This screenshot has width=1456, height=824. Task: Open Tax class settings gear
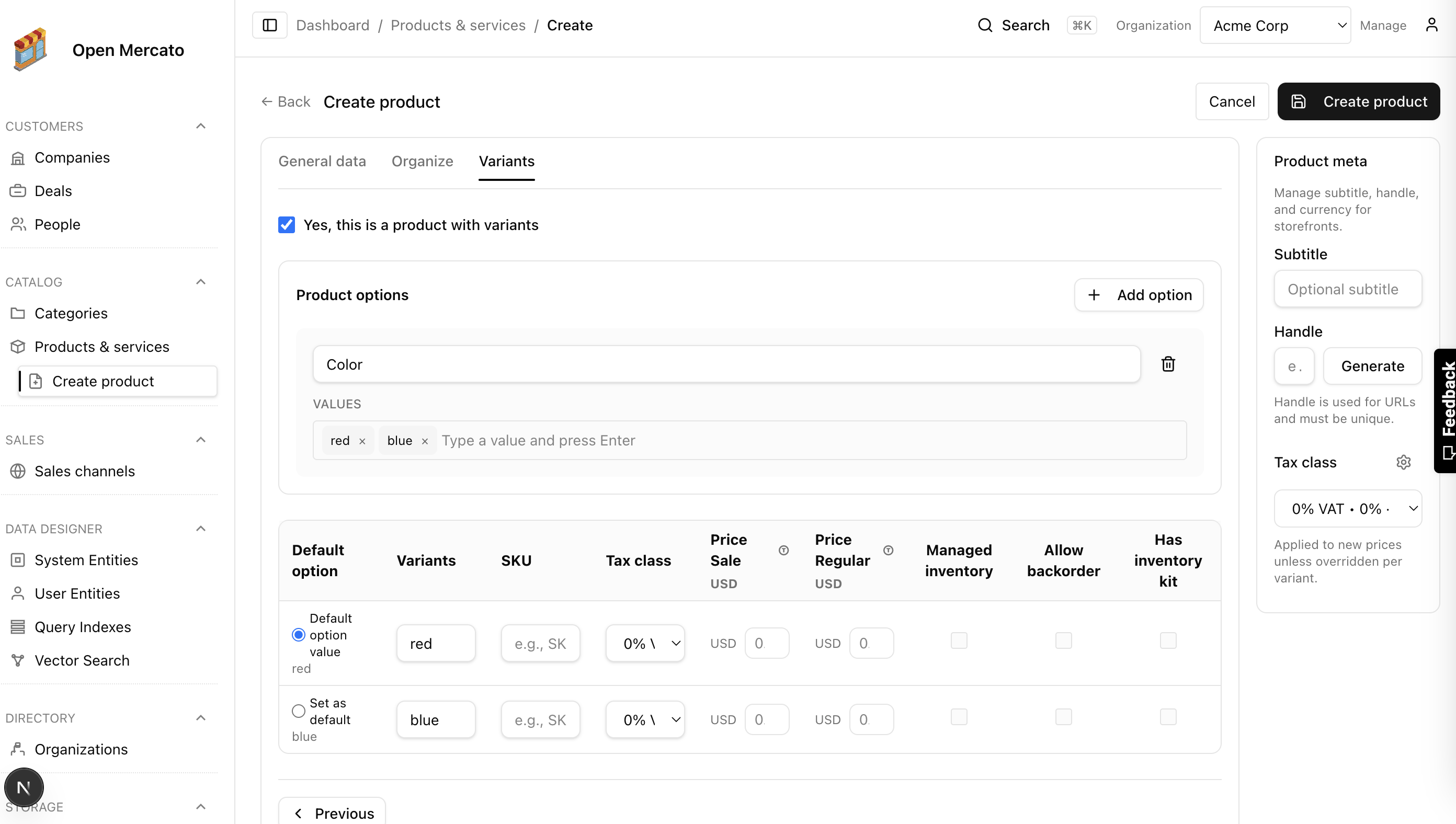click(x=1403, y=462)
